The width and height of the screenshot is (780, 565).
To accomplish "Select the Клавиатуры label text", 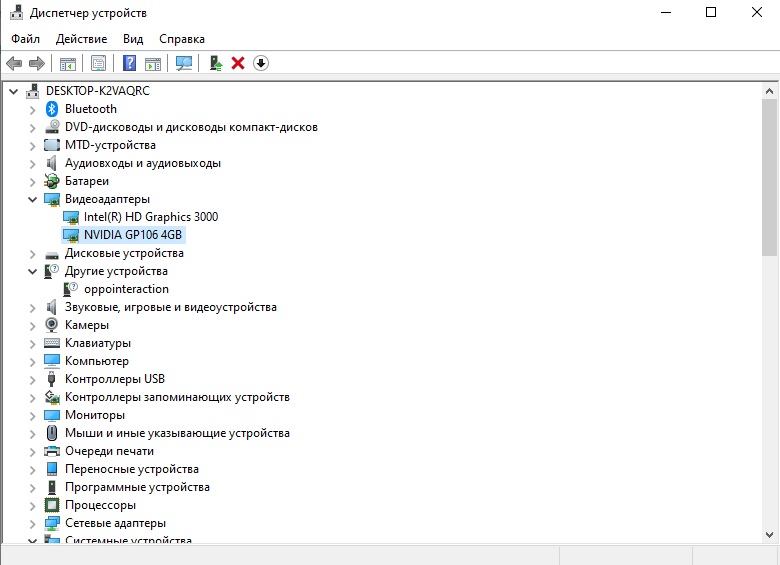I will coord(98,343).
